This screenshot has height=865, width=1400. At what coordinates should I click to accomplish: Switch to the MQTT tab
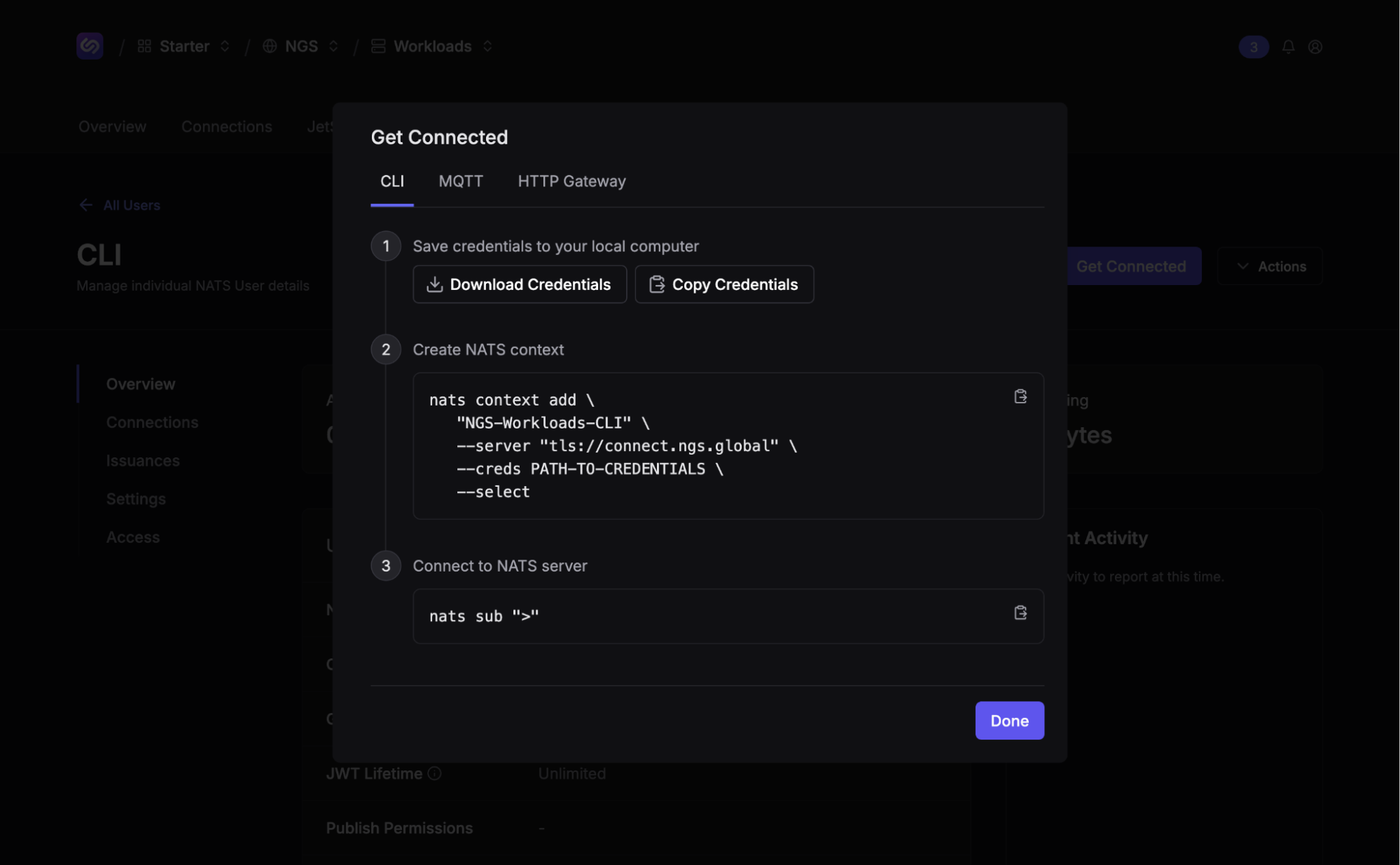coord(460,181)
